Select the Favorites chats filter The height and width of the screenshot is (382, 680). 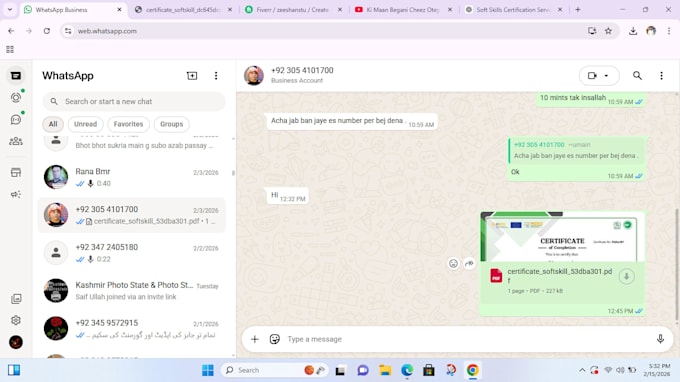pos(128,124)
